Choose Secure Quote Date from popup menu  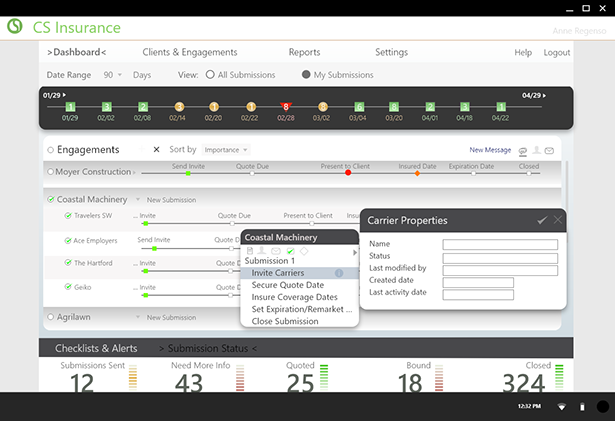click(x=287, y=285)
